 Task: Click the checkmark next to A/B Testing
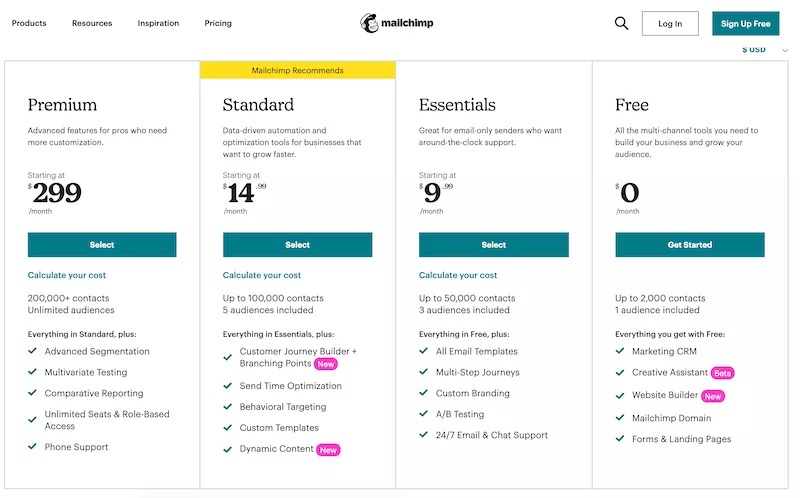click(425, 414)
